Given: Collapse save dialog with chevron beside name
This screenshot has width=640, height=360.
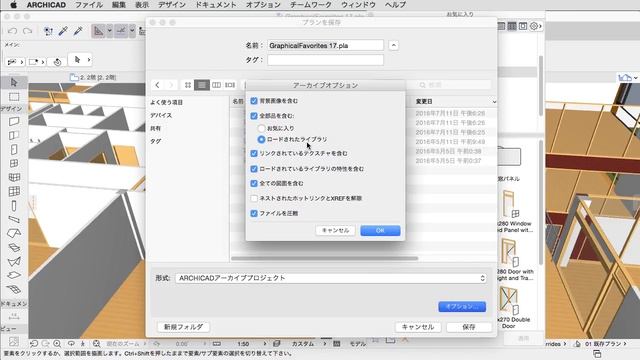Looking at the screenshot, I should pyautogui.click(x=393, y=45).
